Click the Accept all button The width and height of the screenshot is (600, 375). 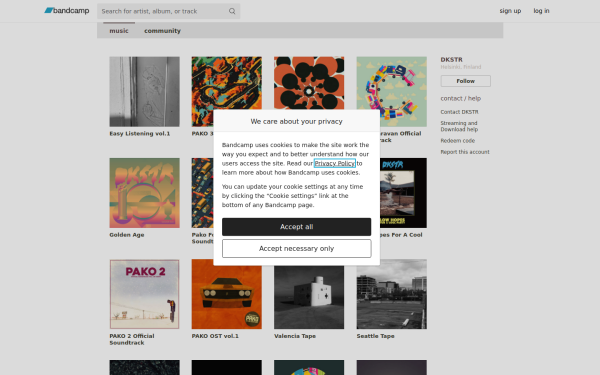coord(297,227)
